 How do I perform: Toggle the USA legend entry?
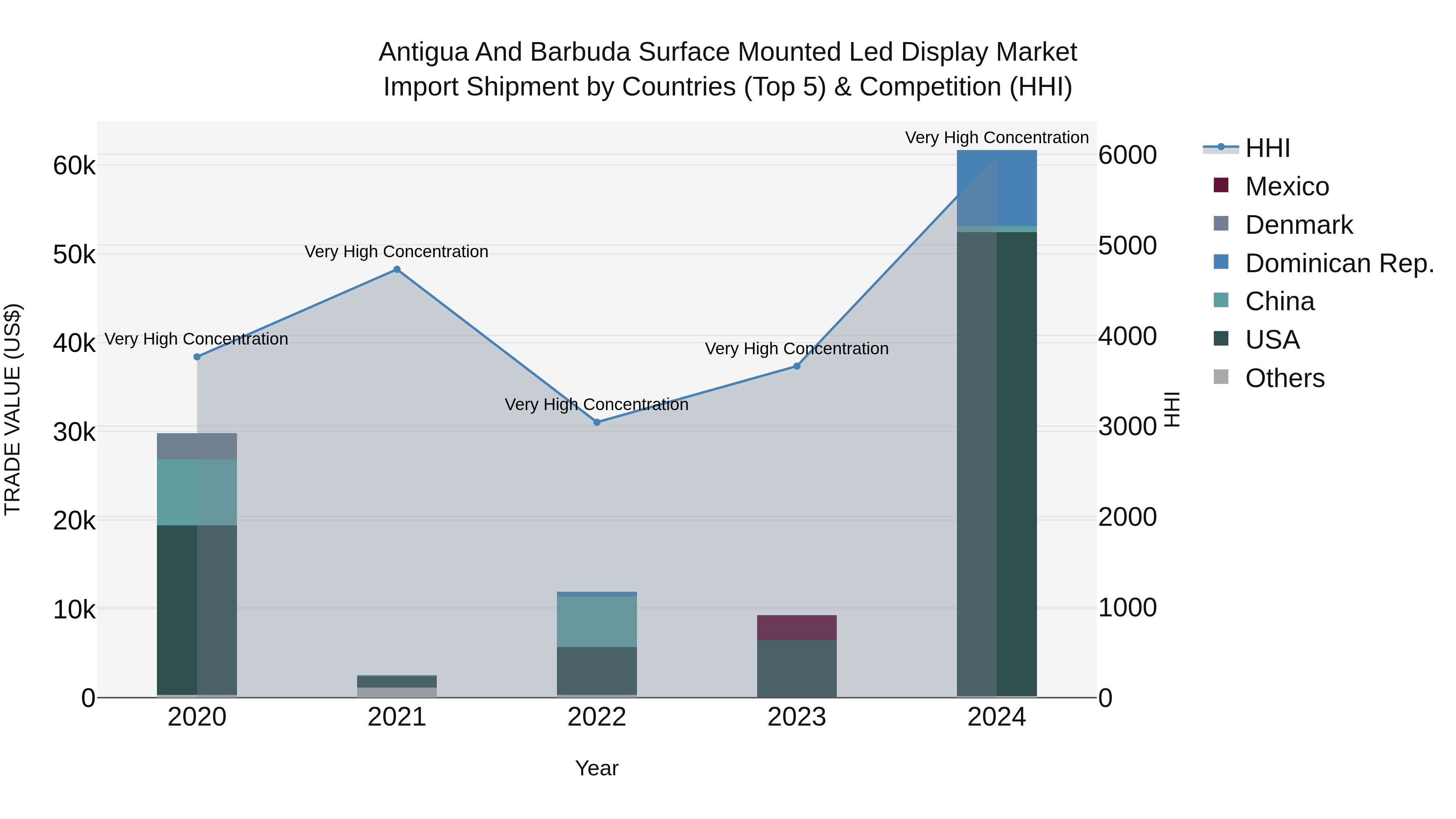tap(1257, 340)
